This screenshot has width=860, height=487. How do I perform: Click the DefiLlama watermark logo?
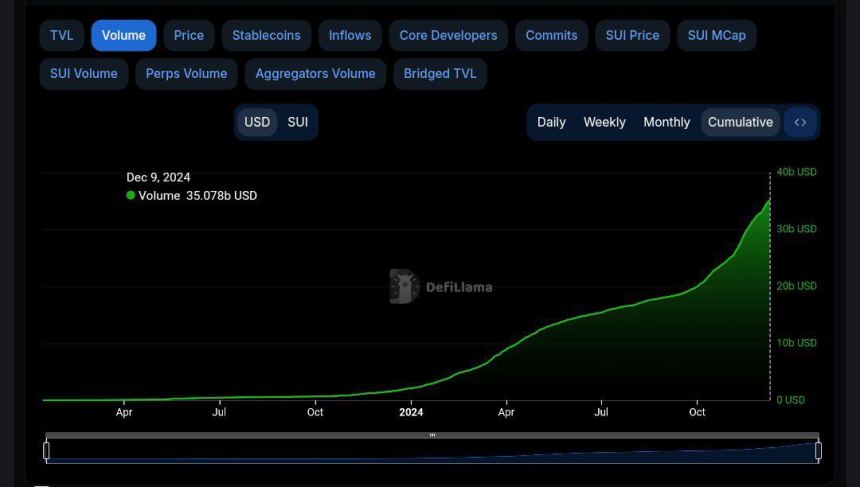click(x=404, y=287)
